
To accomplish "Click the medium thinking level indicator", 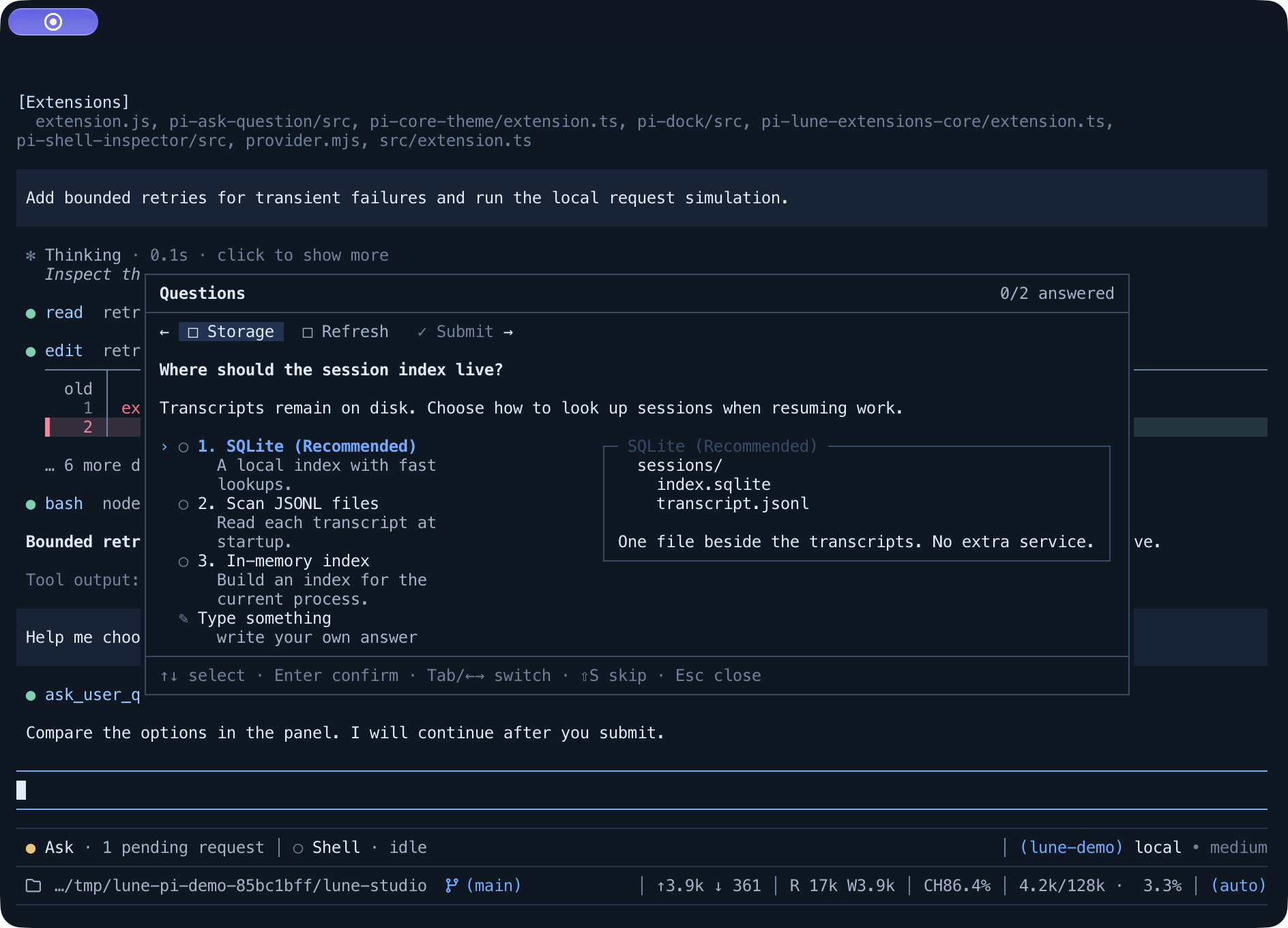I will click(x=1239, y=847).
